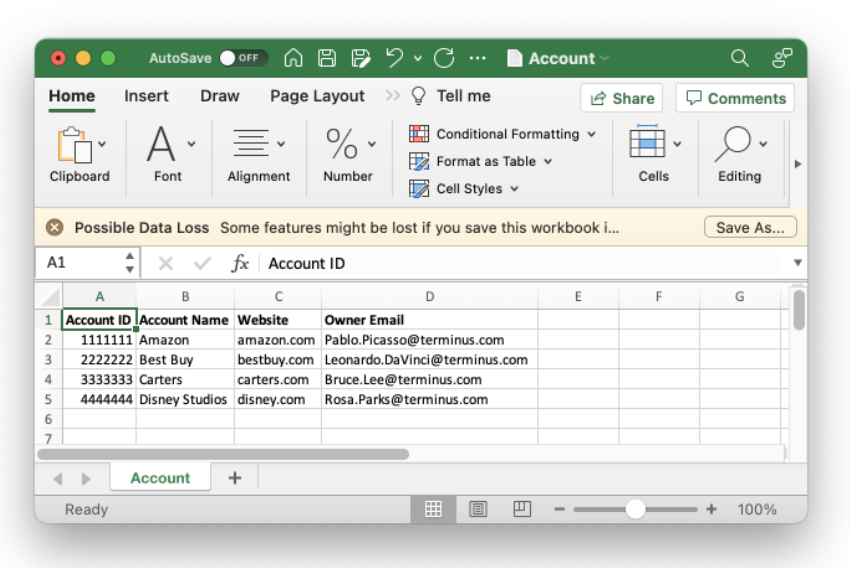850x568 pixels.
Task: Open the Home icon in title bar
Action: pyautogui.click(x=293, y=57)
